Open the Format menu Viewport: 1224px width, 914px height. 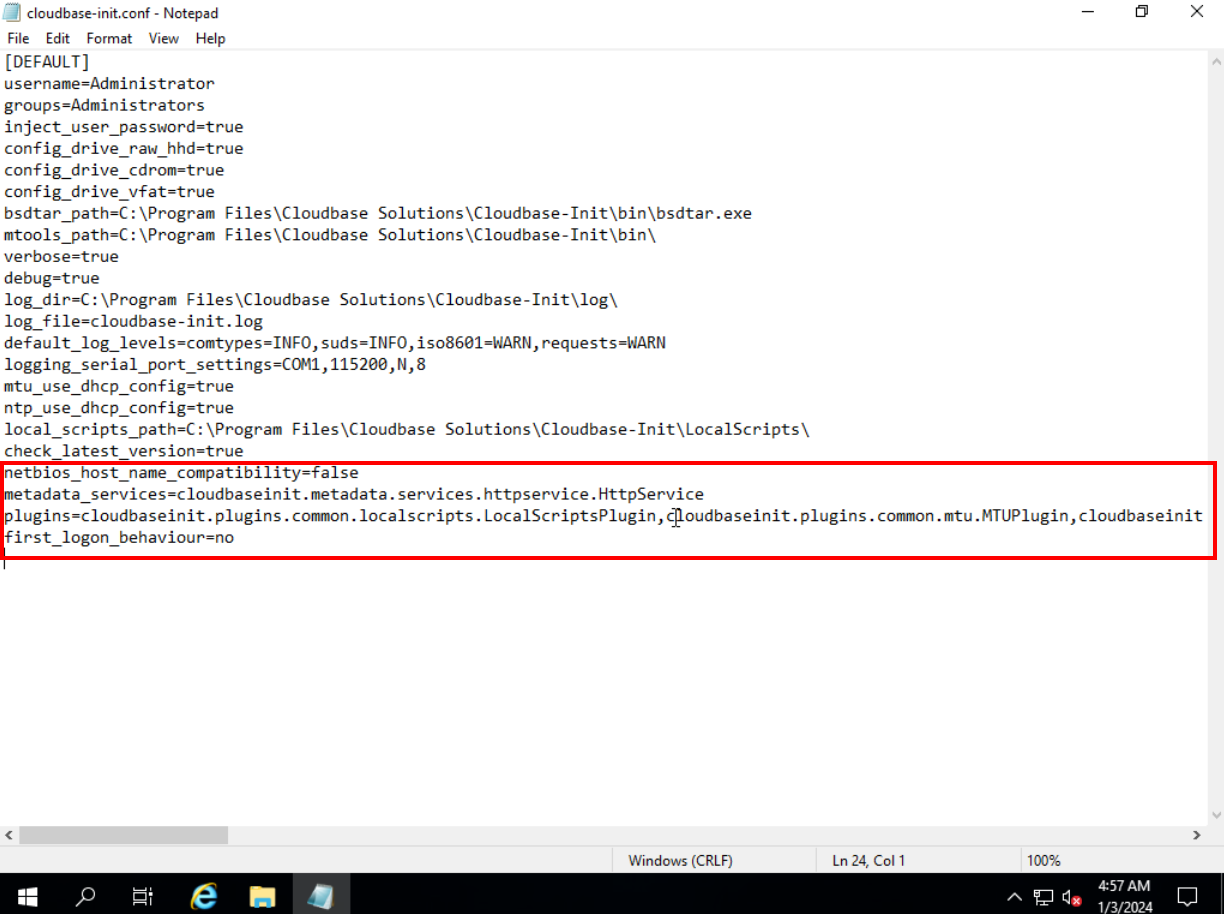[x=109, y=38]
